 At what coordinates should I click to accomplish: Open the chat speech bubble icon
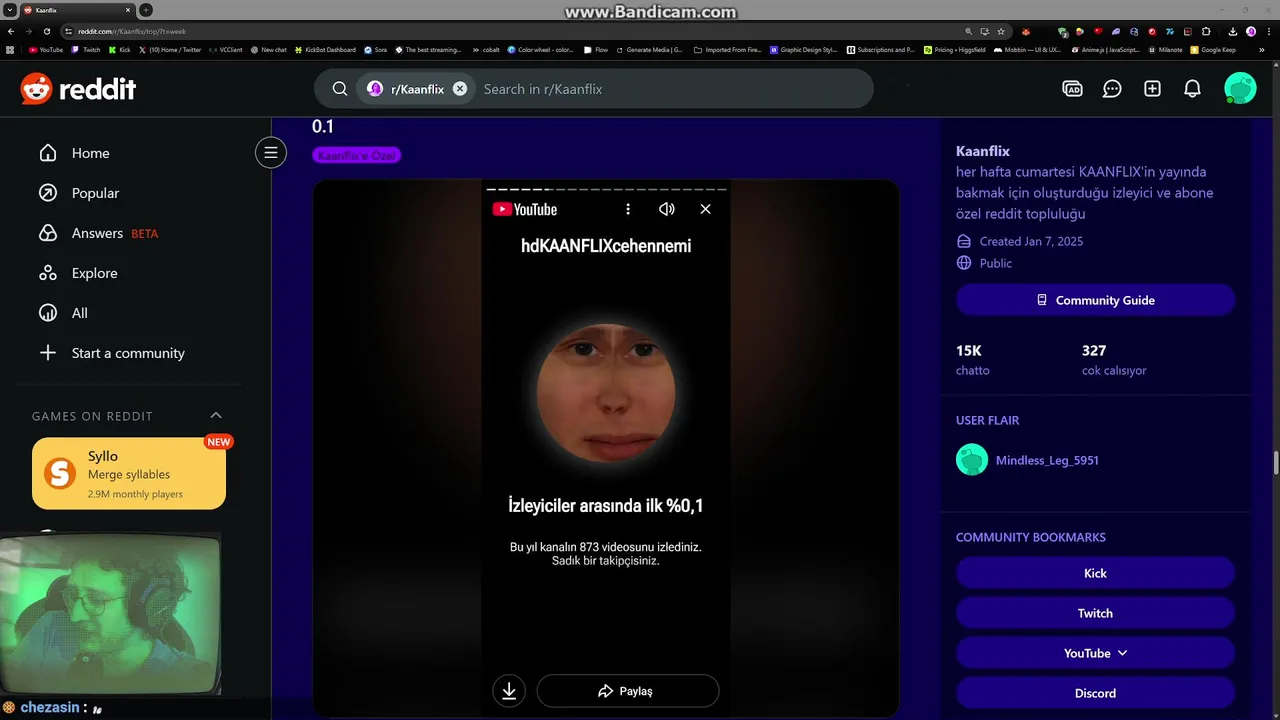[1112, 89]
